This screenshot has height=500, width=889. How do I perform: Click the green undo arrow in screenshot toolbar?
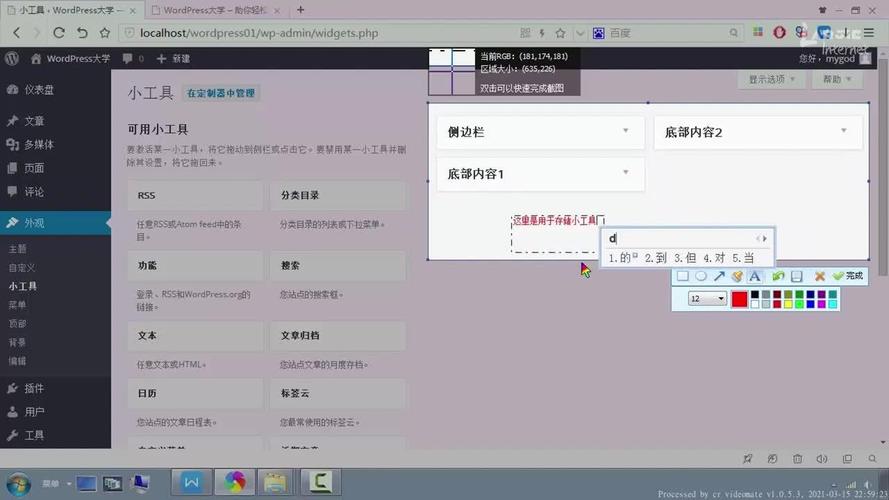[778, 276]
